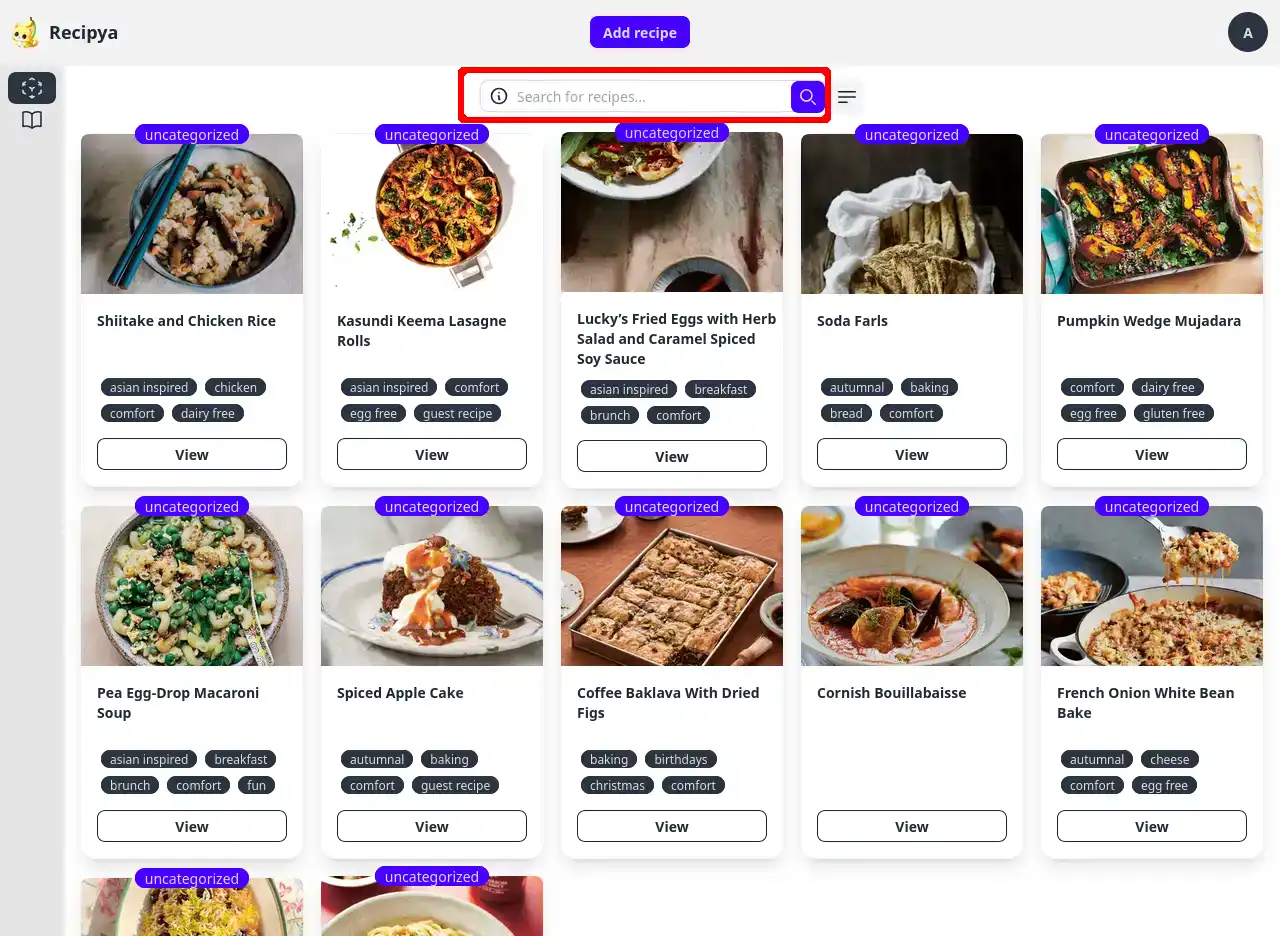Click the search info icon
The height and width of the screenshot is (936, 1280).
(x=499, y=97)
